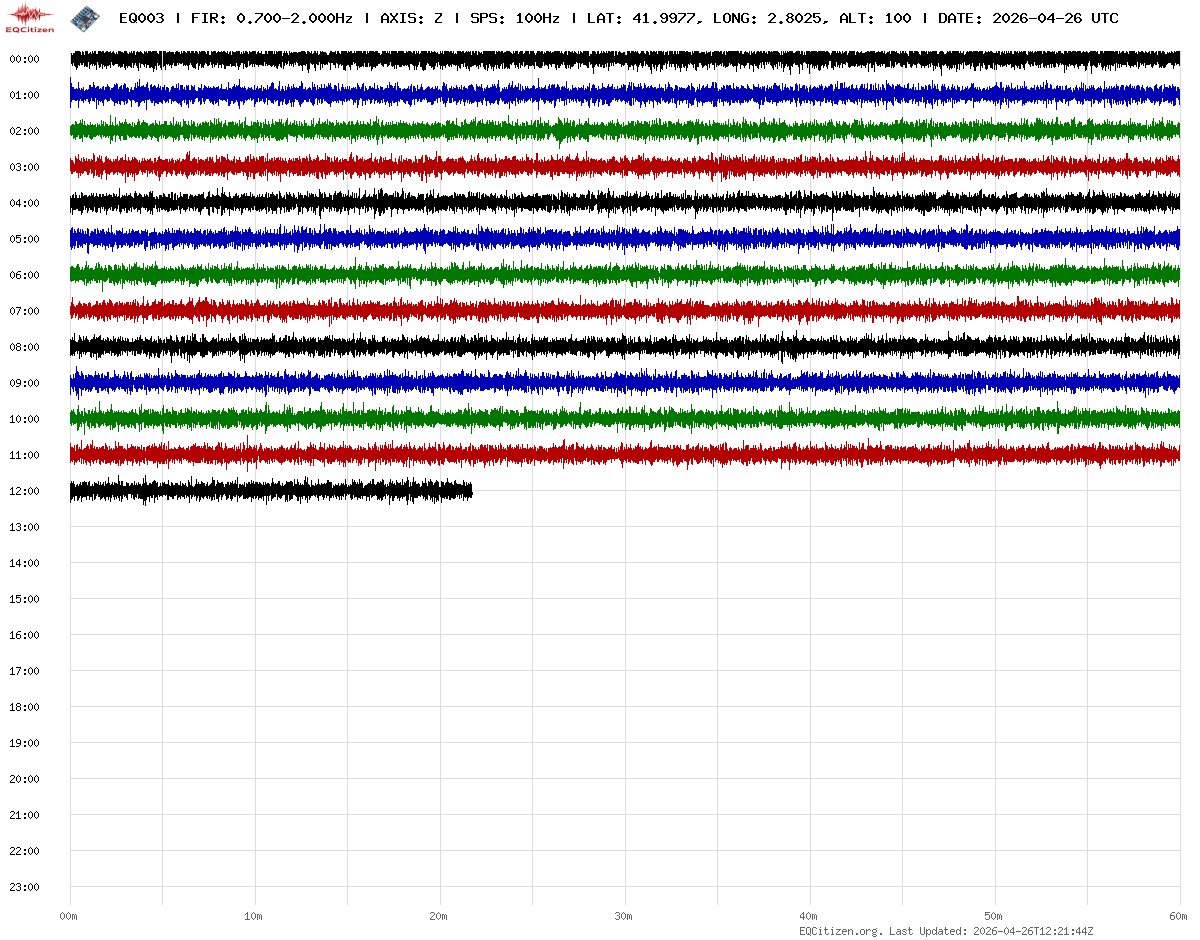Click the AXIS Z header label
The width and height of the screenshot is (1200, 940).
tap(411, 18)
